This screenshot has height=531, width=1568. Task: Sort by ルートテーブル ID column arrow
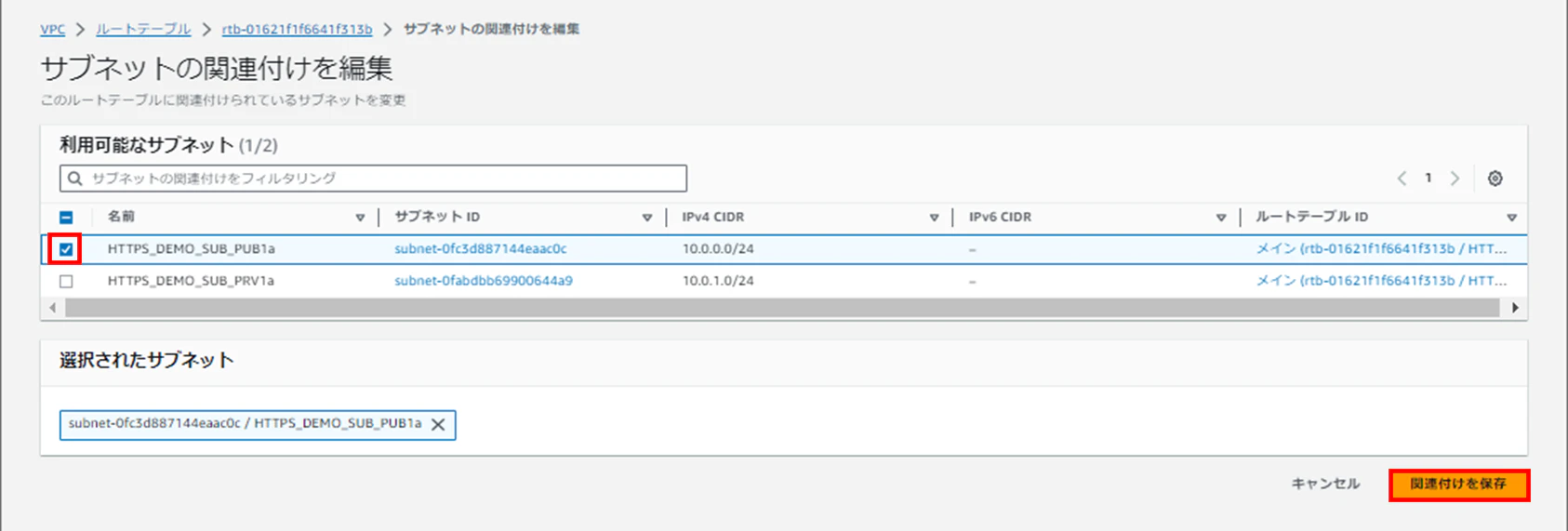(1511, 218)
